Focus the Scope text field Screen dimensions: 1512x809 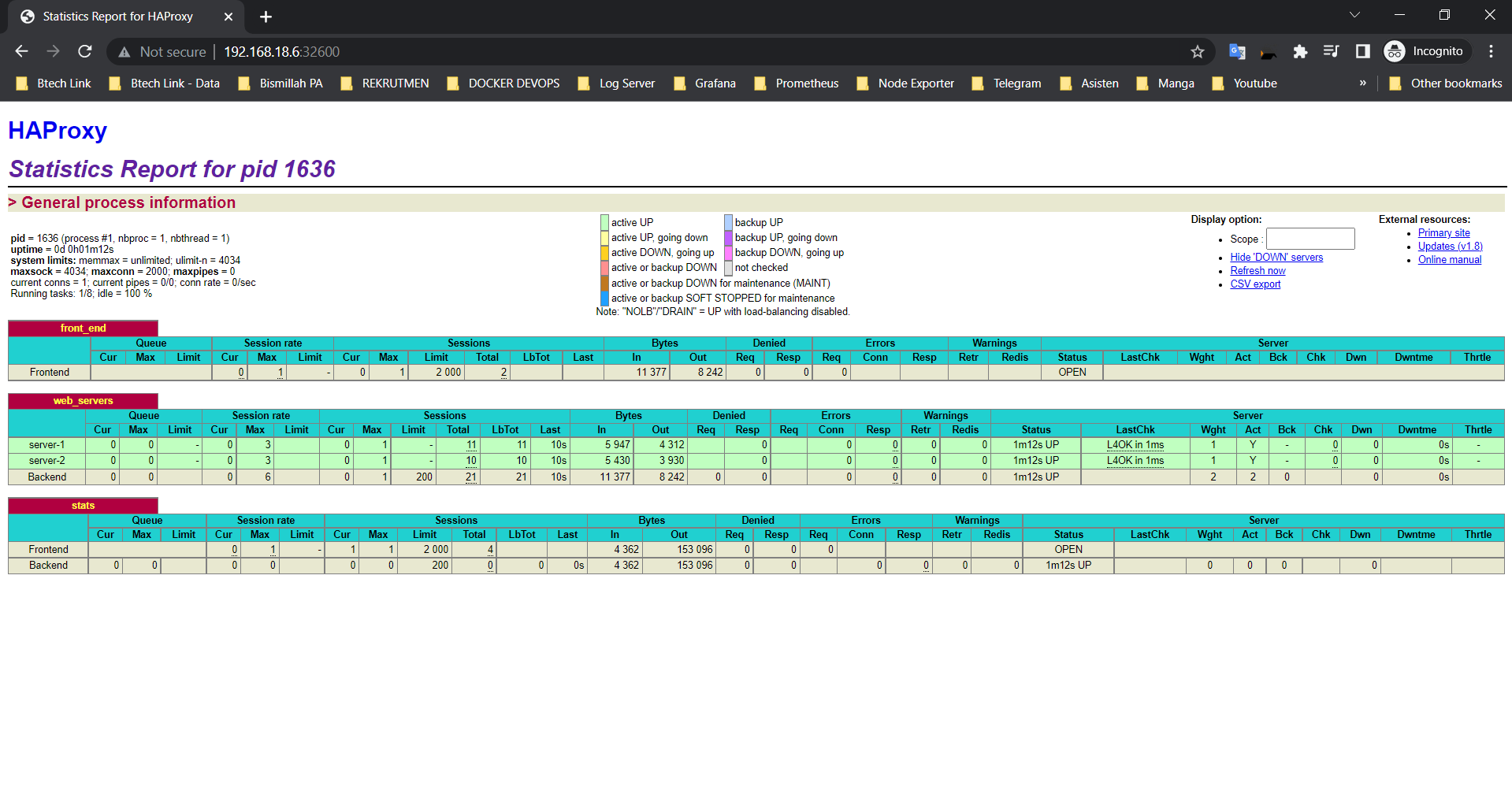click(x=1310, y=239)
